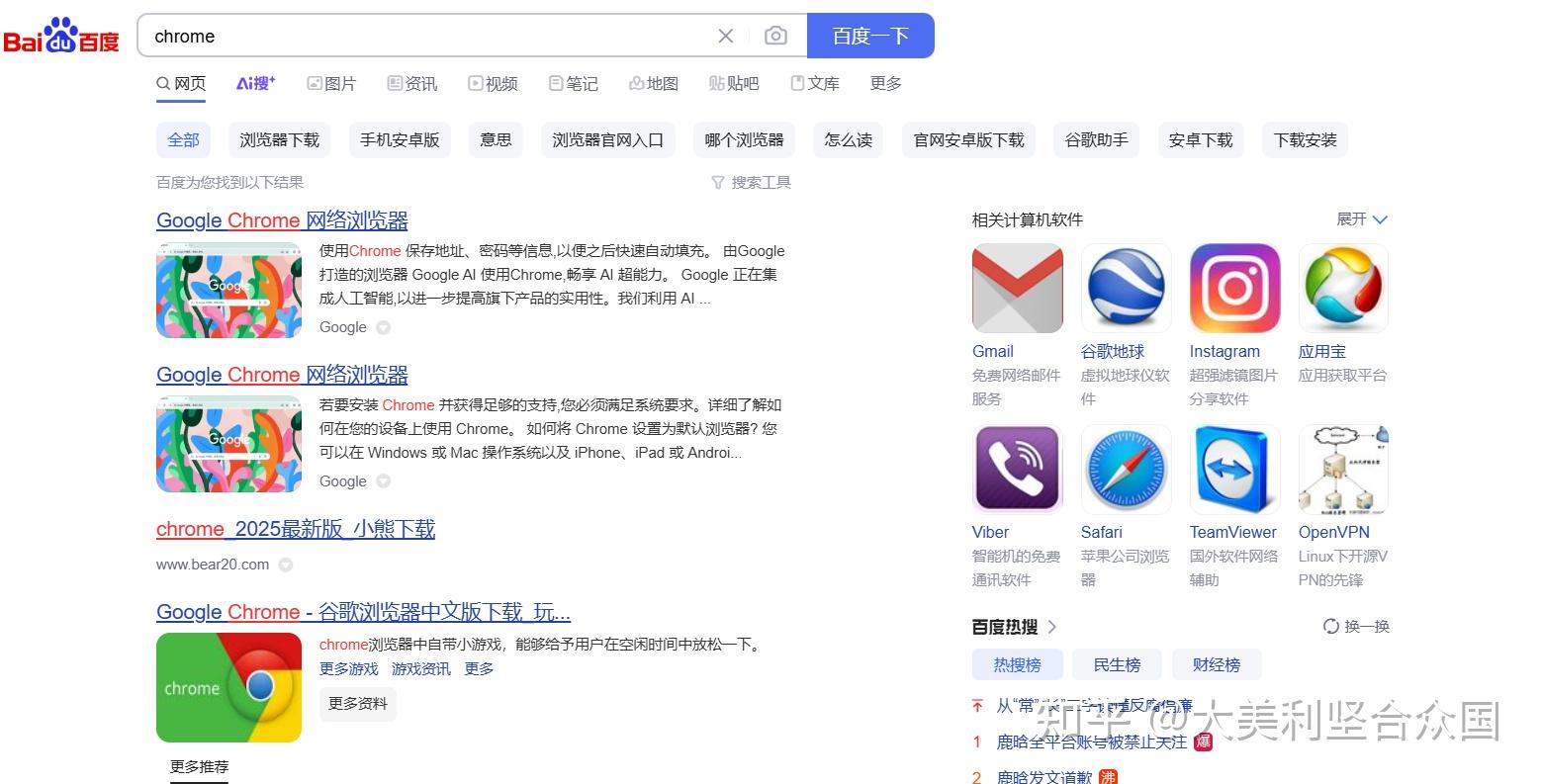The height and width of the screenshot is (784, 1541).
Task: Open camera image search icon
Action: coord(776,36)
